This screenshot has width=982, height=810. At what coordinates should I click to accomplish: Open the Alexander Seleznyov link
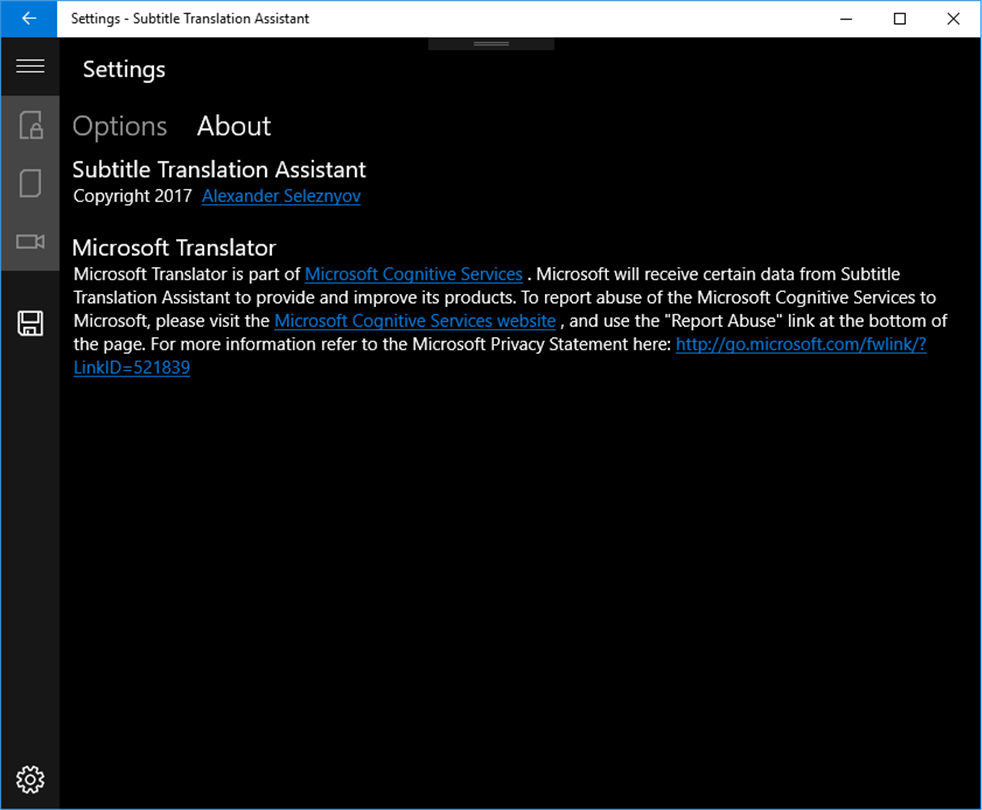(281, 196)
